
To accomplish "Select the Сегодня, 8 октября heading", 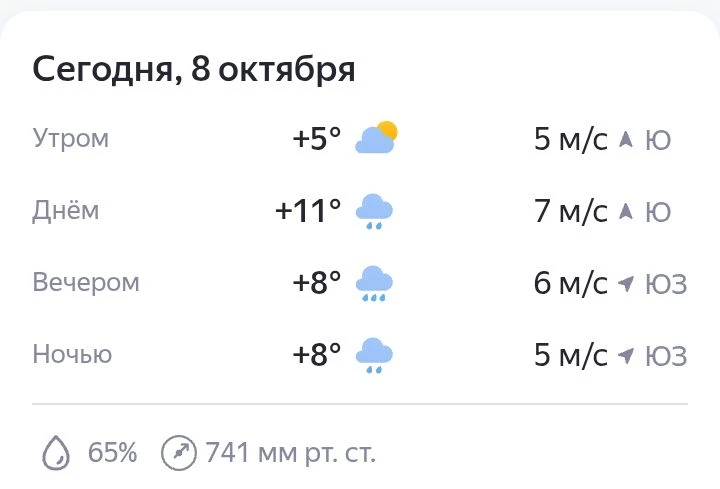I will pyautogui.click(x=194, y=70).
